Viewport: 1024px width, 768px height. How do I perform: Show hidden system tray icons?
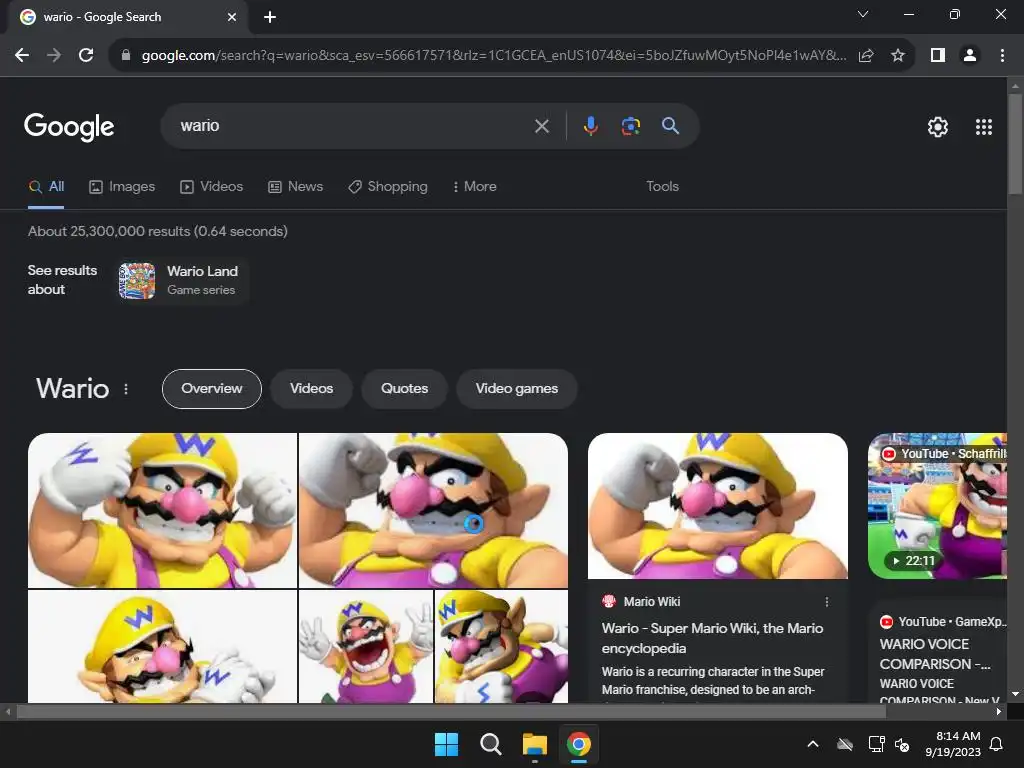tap(813, 744)
